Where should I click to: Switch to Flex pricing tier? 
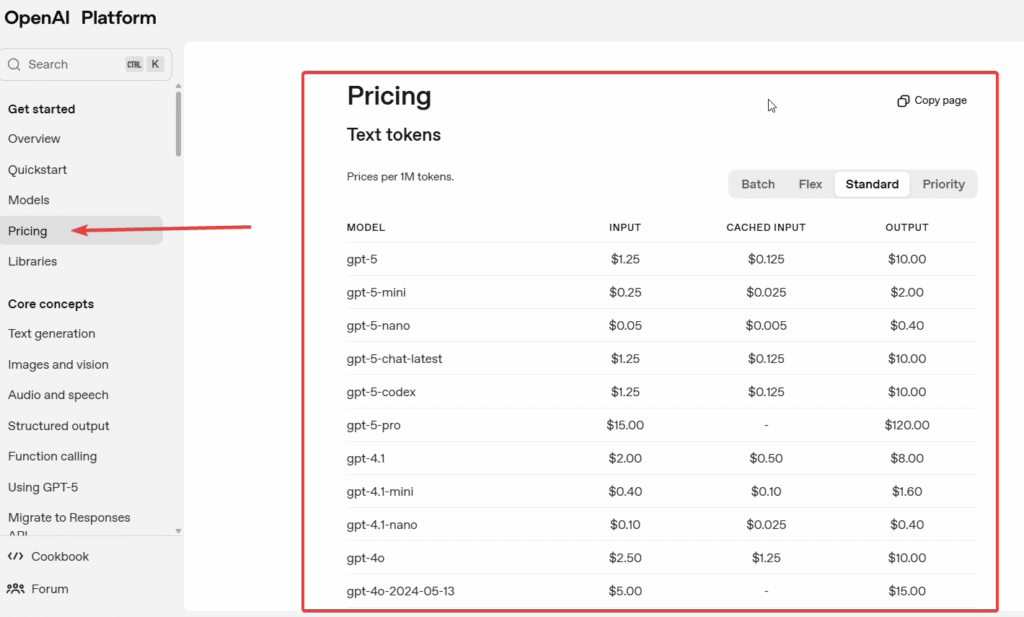tap(810, 184)
